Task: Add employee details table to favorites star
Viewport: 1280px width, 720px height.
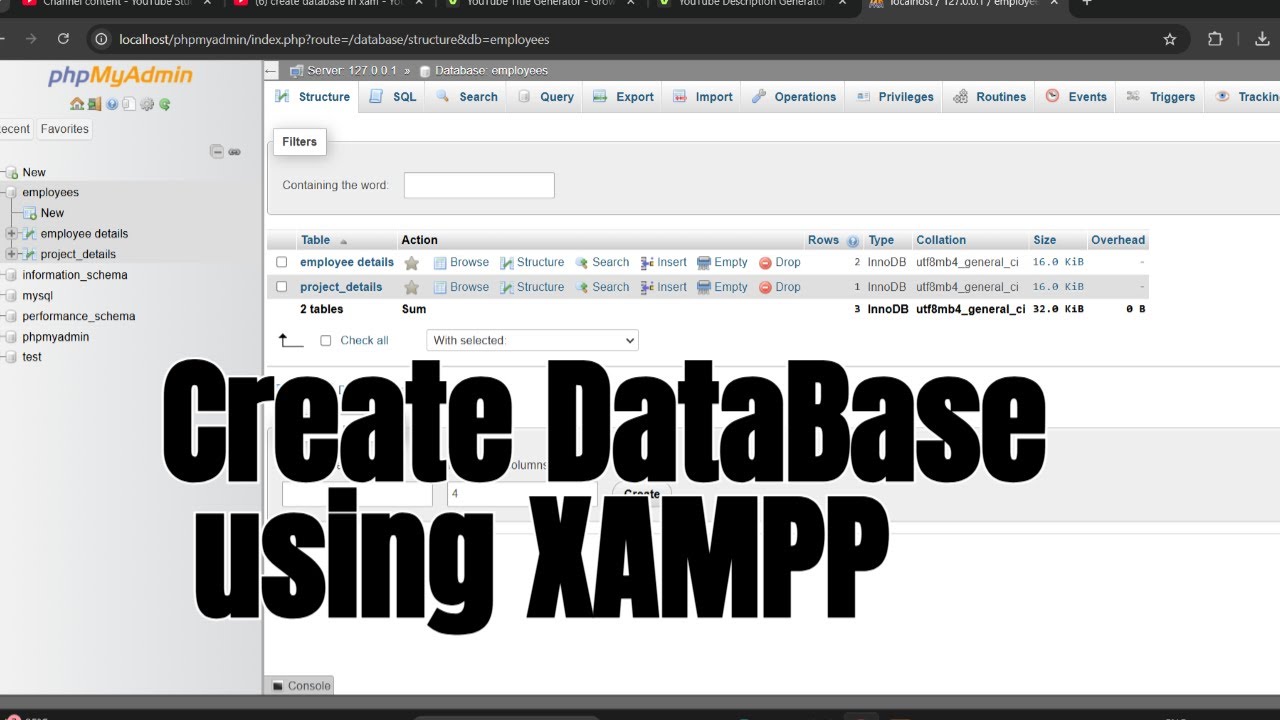Action: [x=411, y=263]
